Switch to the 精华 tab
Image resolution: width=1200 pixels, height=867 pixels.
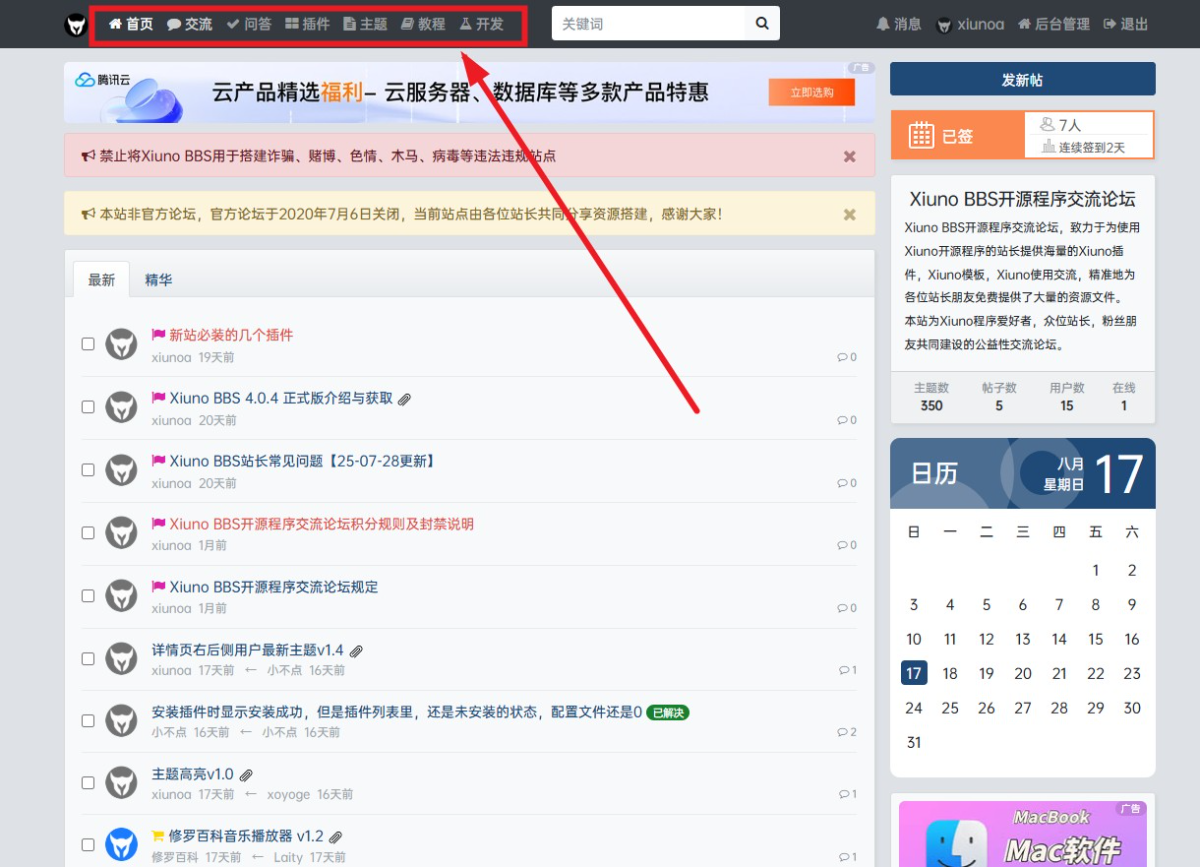(x=159, y=280)
